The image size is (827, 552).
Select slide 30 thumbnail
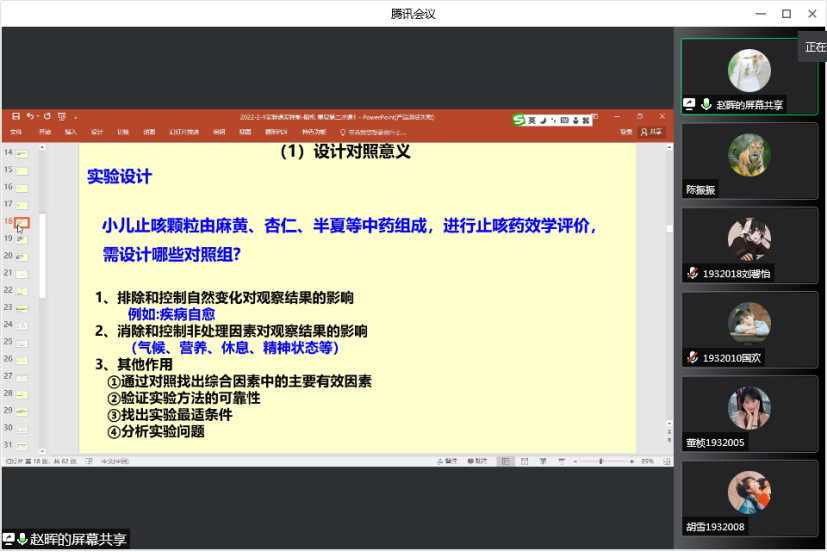22,429
